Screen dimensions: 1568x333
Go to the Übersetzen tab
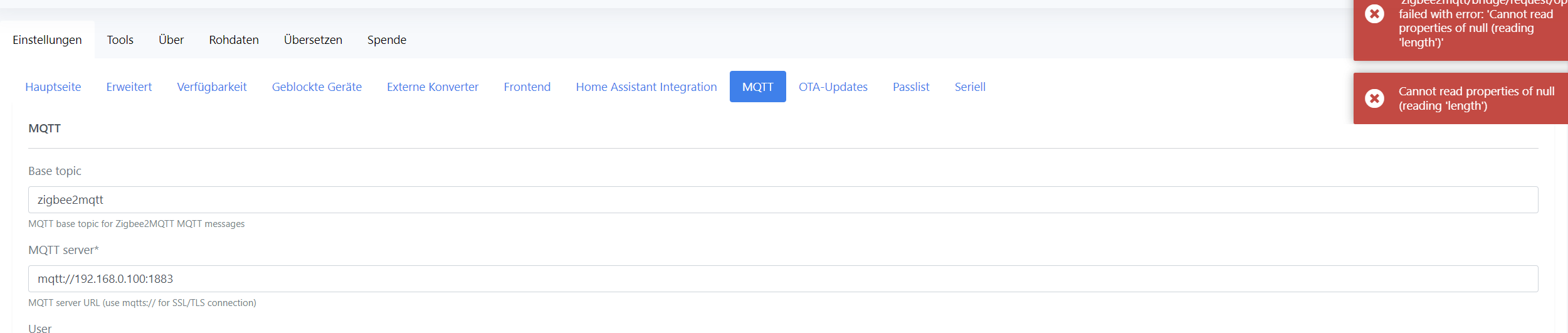coord(313,40)
